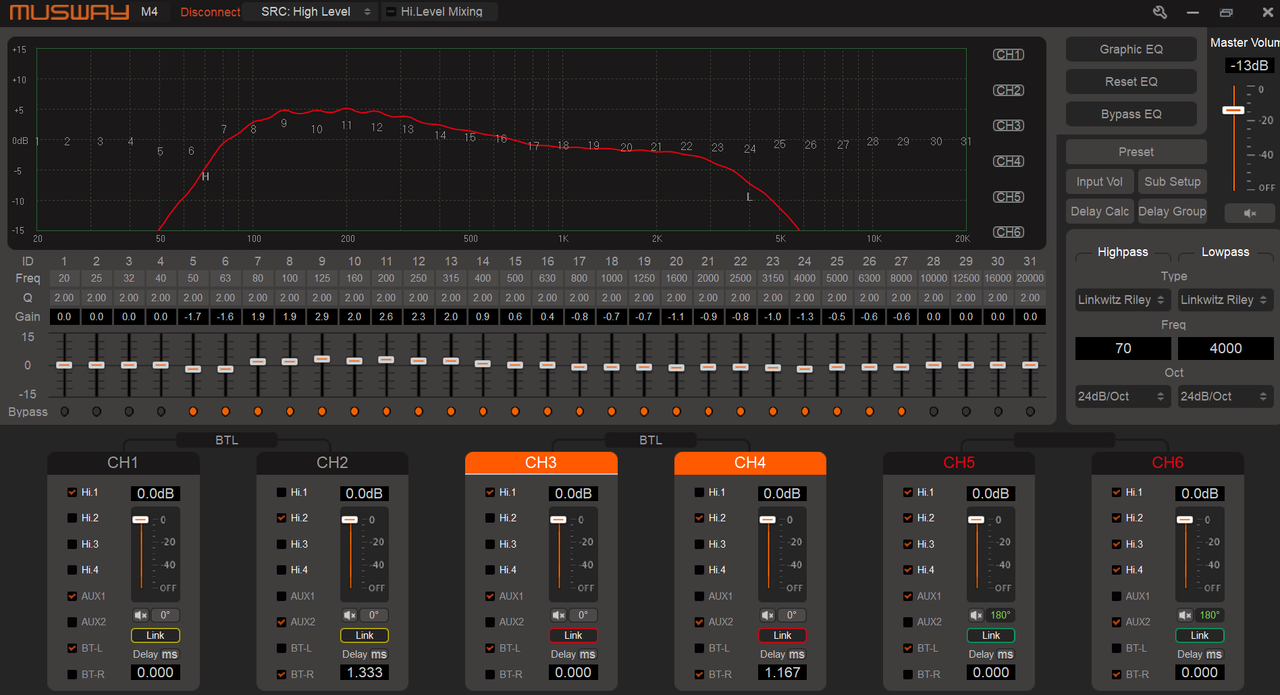
Task: Toggle CH3 phase 0° button
Action: point(583,615)
